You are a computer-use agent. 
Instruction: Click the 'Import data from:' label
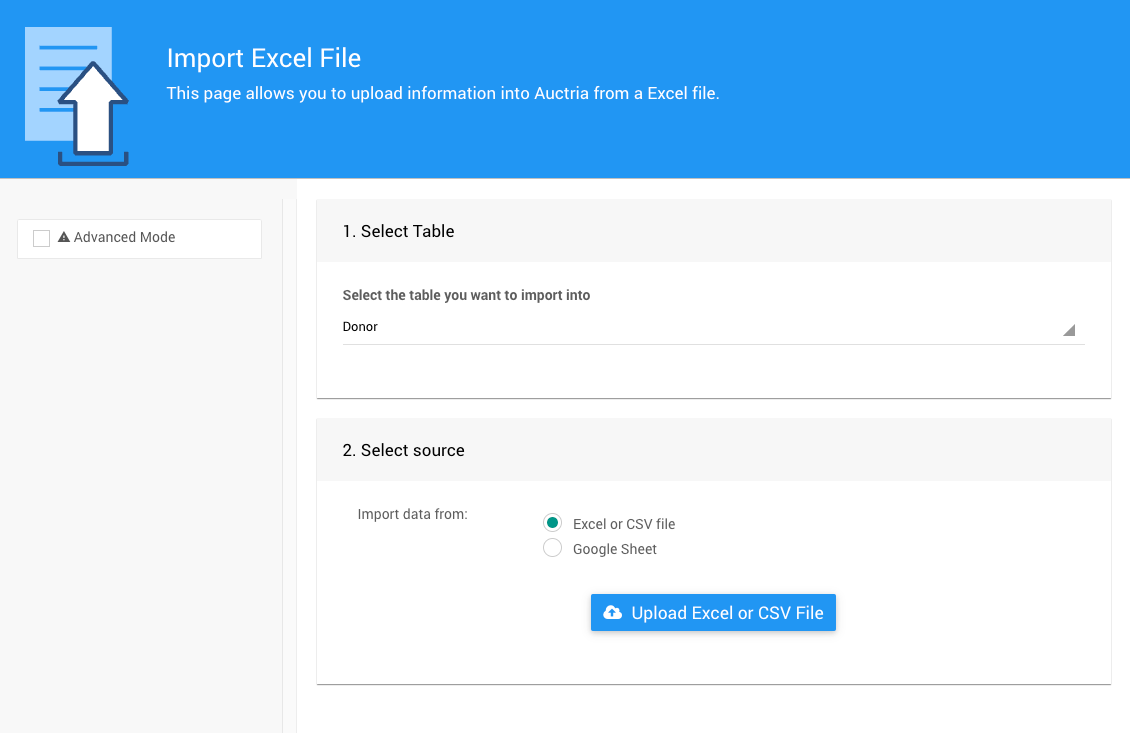pos(412,515)
